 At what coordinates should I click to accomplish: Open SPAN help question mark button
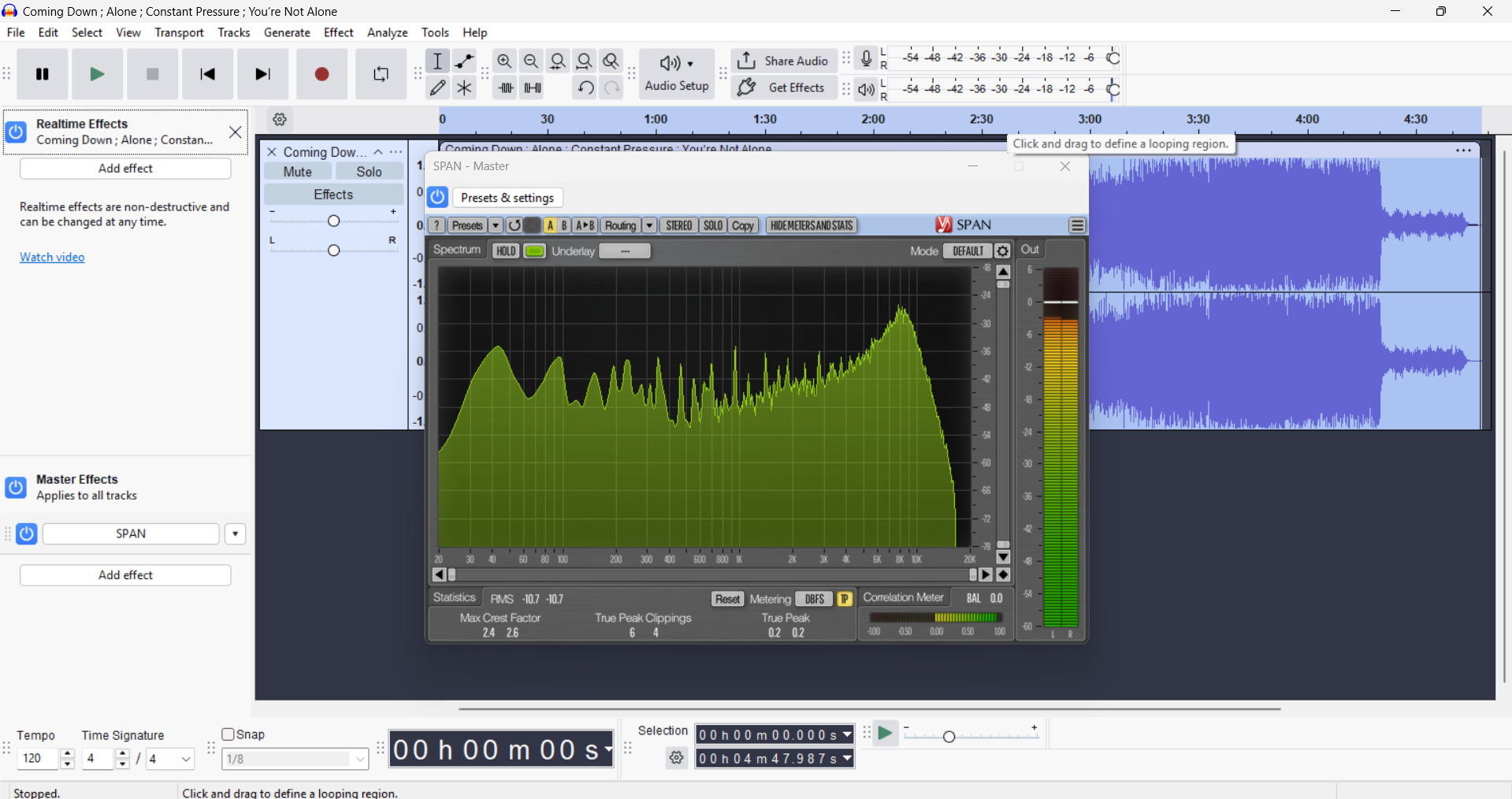pyautogui.click(x=437, y=225)
